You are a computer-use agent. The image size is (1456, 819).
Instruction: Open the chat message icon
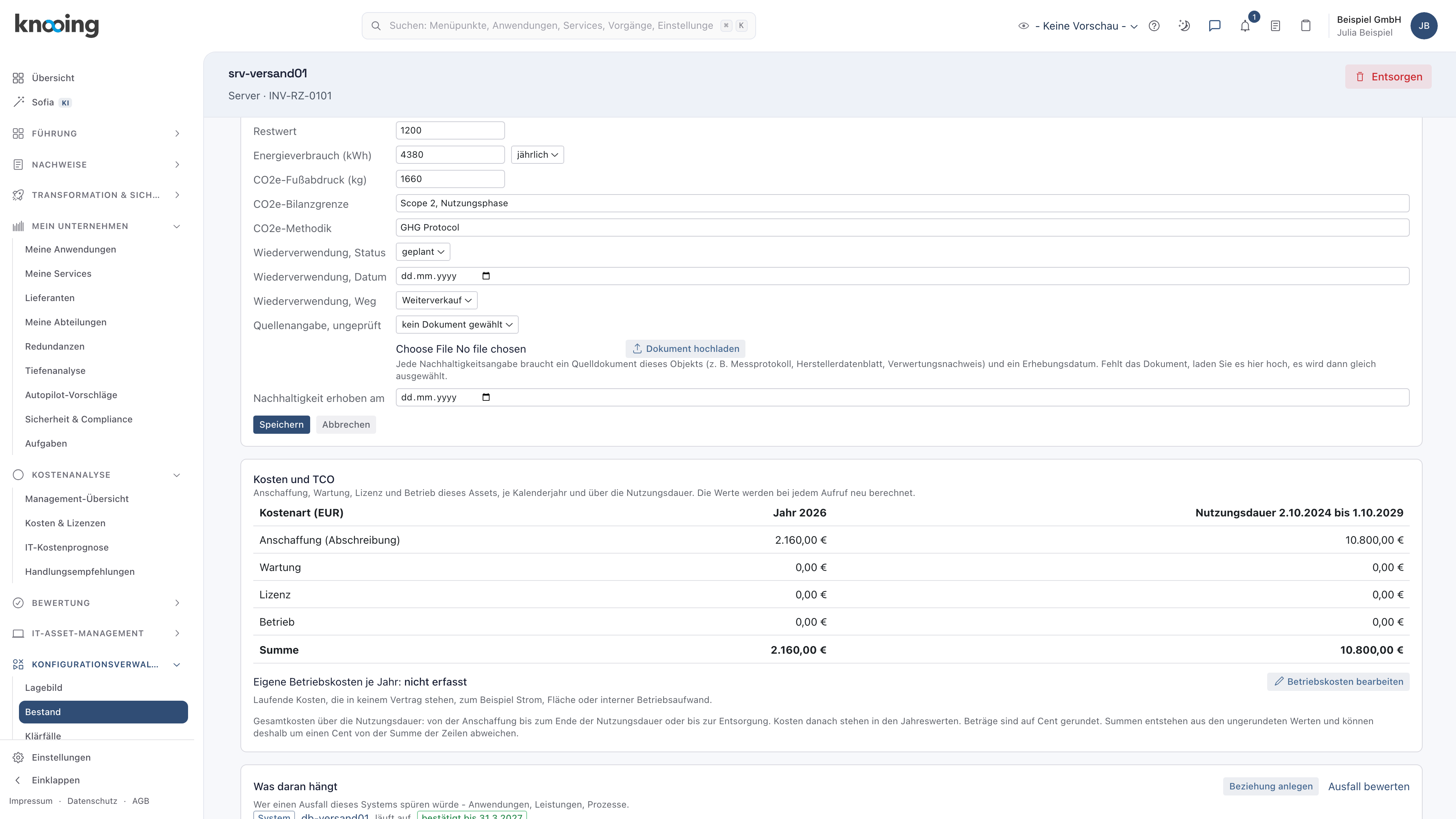point(1214,26)
